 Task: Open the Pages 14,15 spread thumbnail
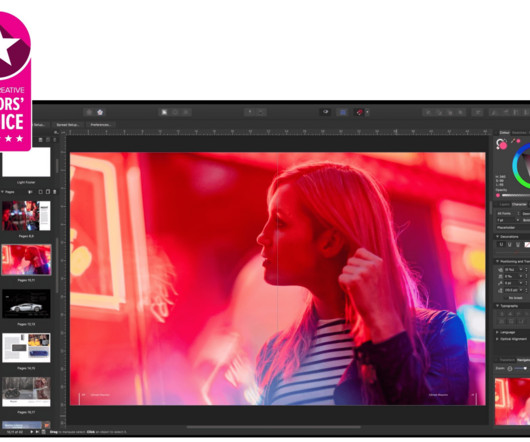pyautogui.click(x=26, y=348)
